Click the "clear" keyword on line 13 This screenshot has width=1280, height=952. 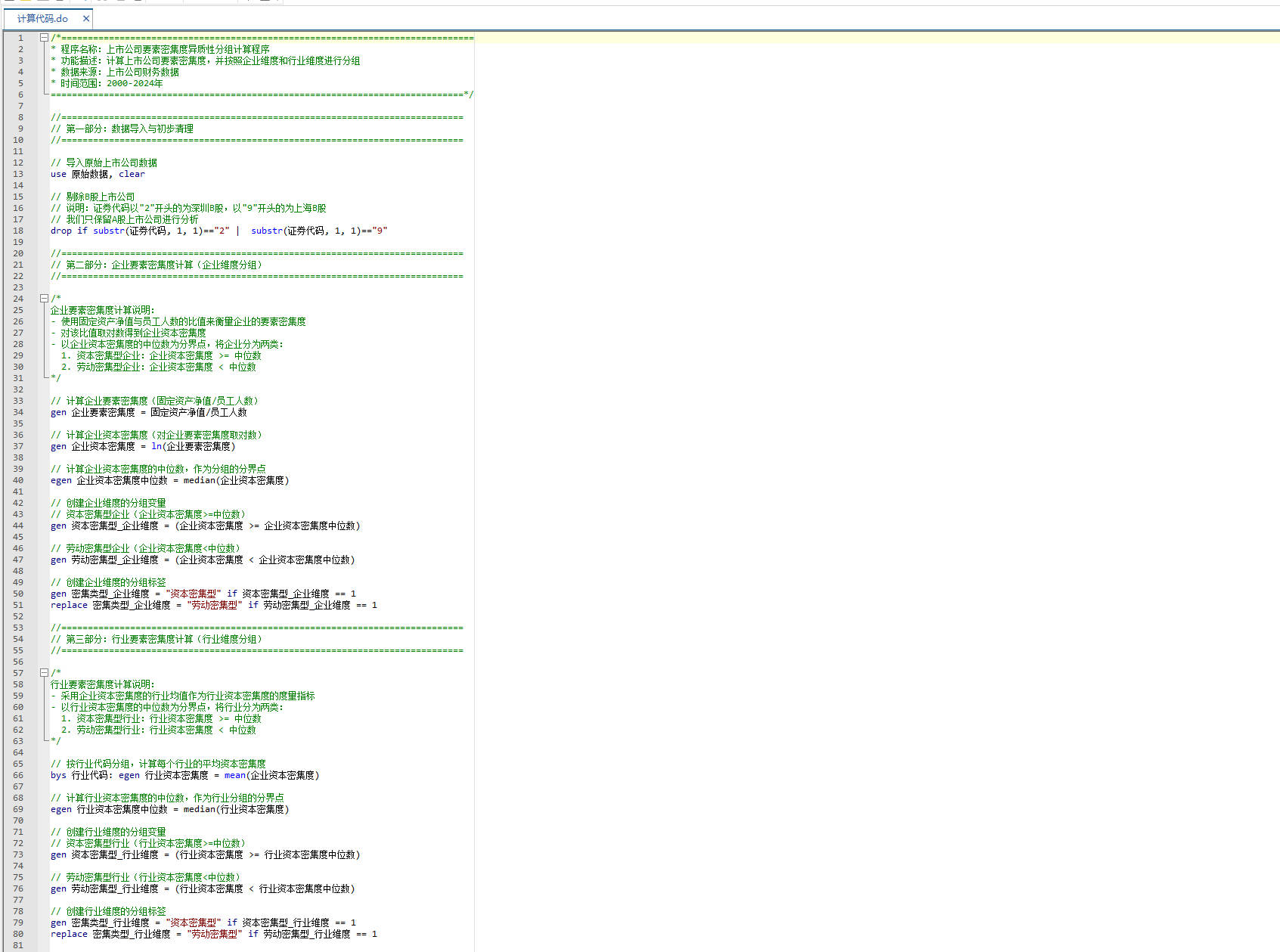coord(132,174)
